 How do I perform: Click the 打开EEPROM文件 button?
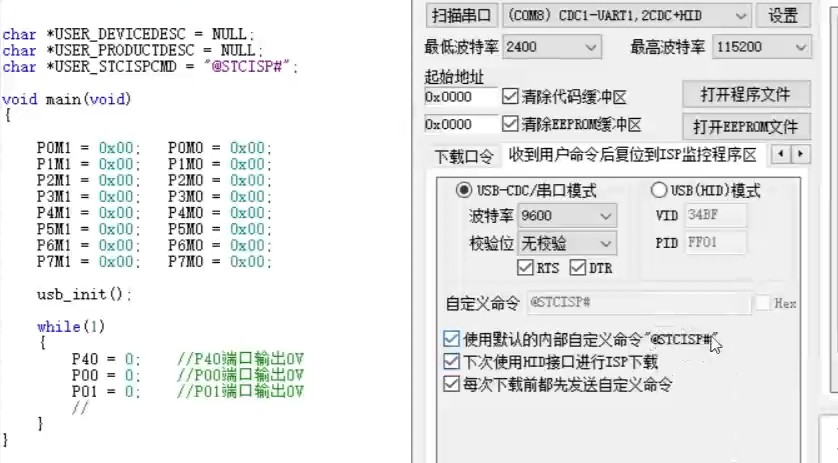click(x=746, y=127)
